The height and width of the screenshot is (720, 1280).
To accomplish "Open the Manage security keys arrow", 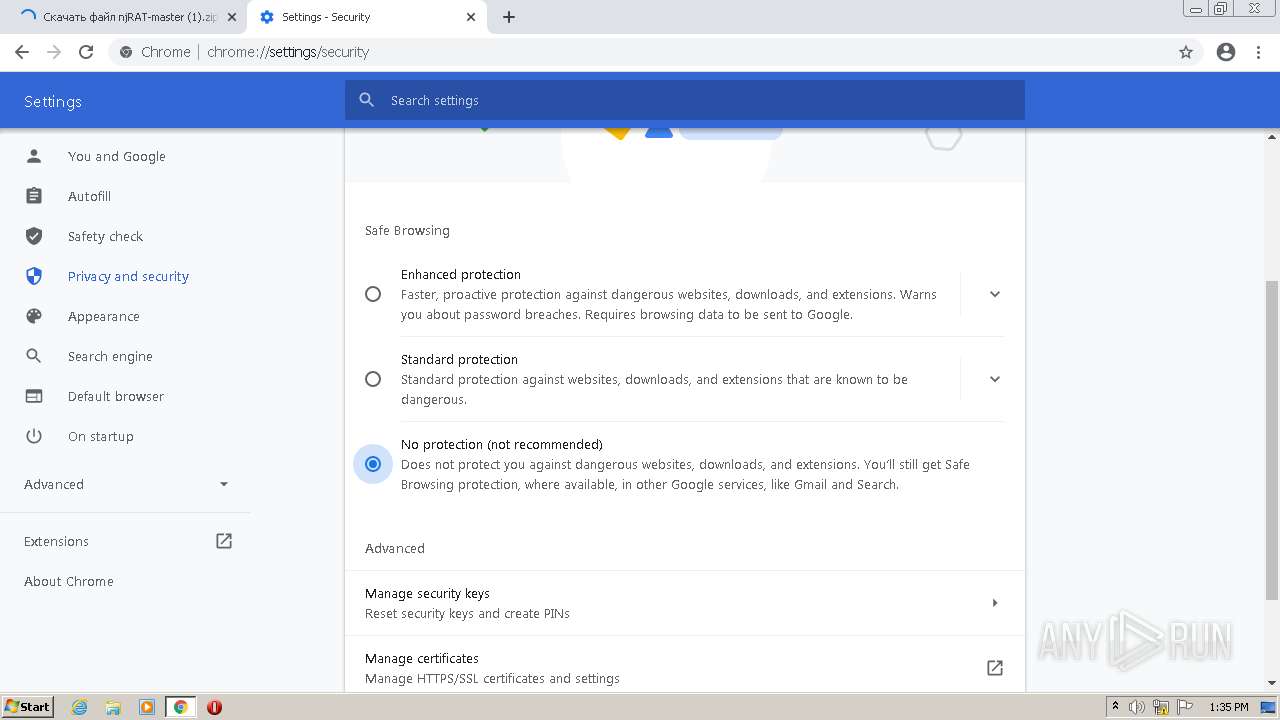I will point(994,603).
